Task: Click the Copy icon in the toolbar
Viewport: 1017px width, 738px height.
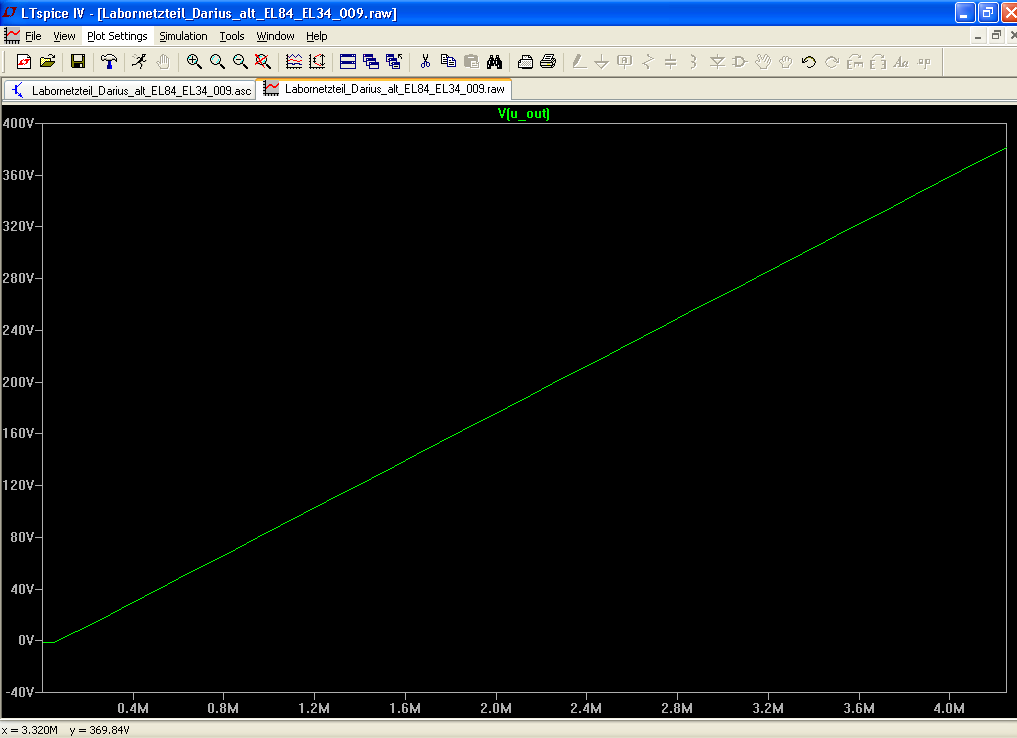Action: click(448, 62)
